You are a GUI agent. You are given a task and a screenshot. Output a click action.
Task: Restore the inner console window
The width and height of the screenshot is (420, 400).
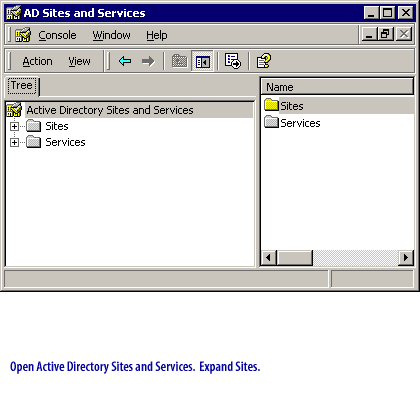pyautogui.click(x=386, y=34)
